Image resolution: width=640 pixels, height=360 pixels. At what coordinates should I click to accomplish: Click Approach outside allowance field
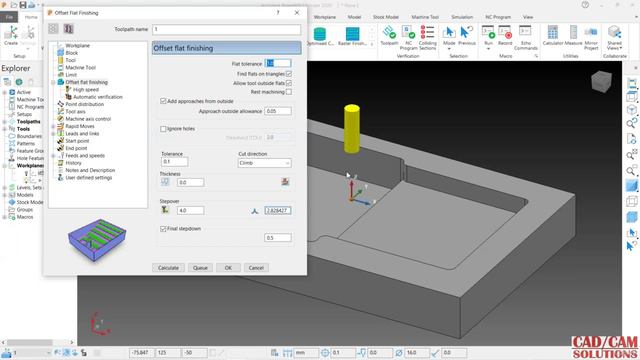click(278, 111)
